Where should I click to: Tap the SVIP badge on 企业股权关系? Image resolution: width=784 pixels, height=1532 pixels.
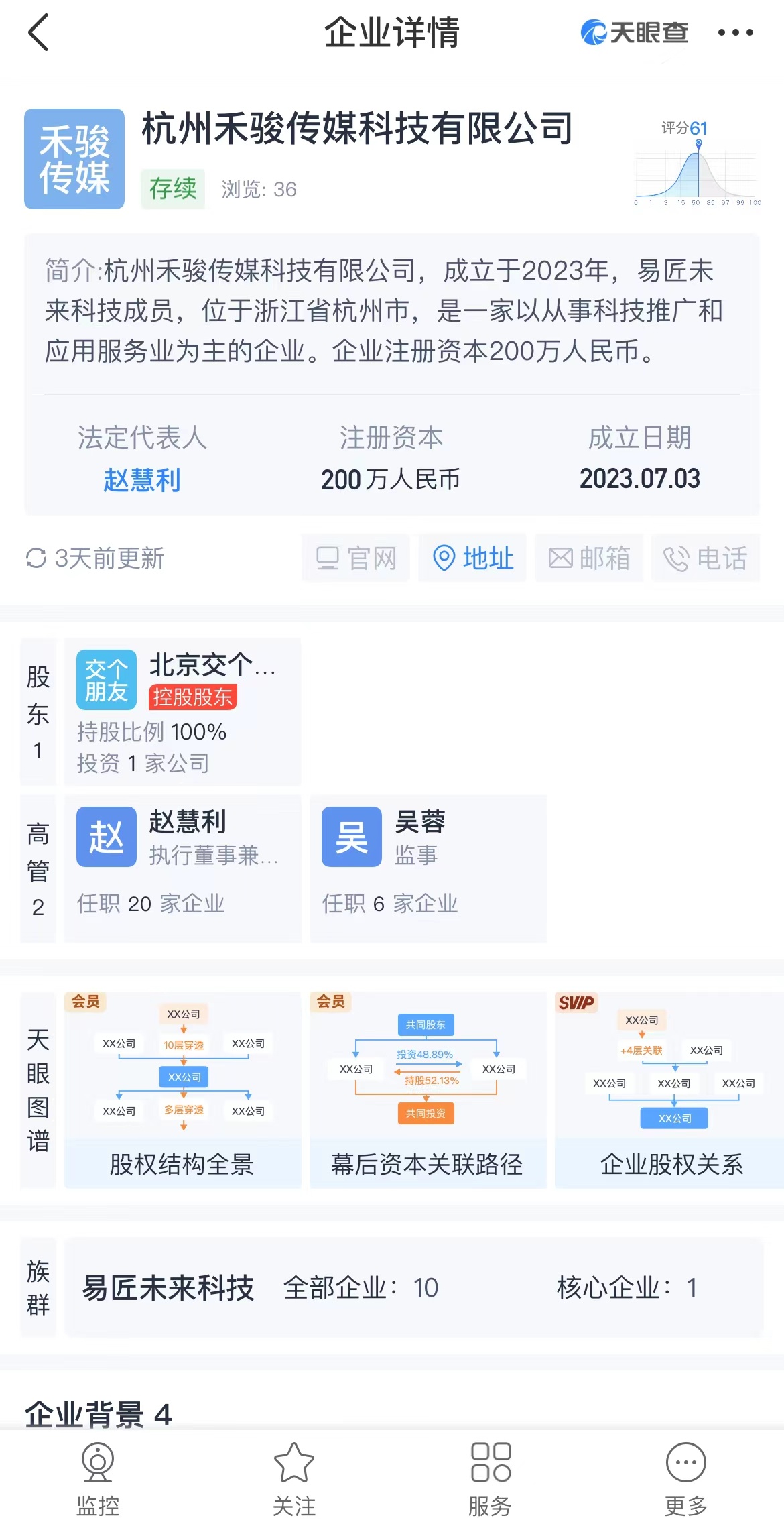(576, 1003)
